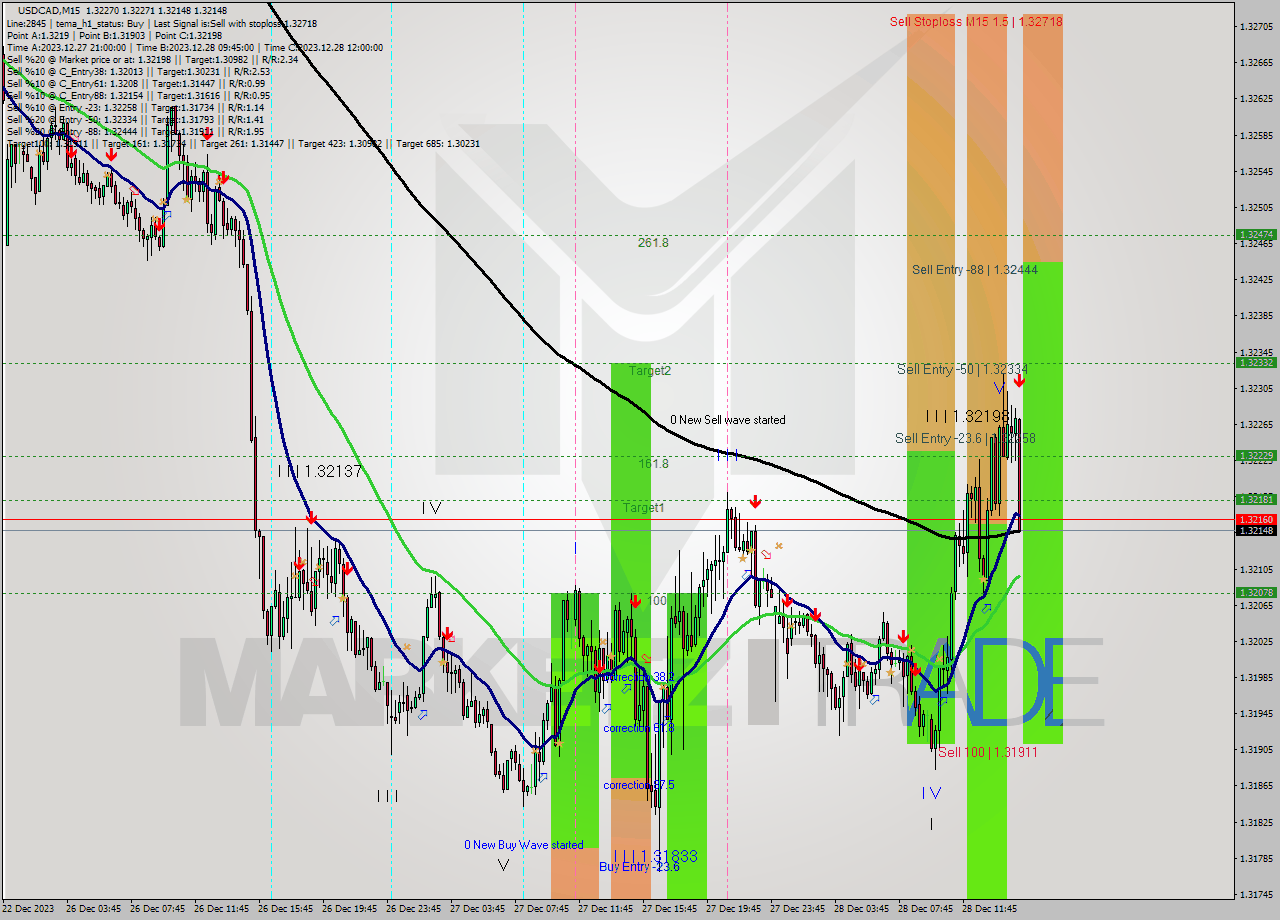Click the red sell arrow above the latest candle
The height and width of the screenshot is (920, 1280).
[x=1020, y=381]
